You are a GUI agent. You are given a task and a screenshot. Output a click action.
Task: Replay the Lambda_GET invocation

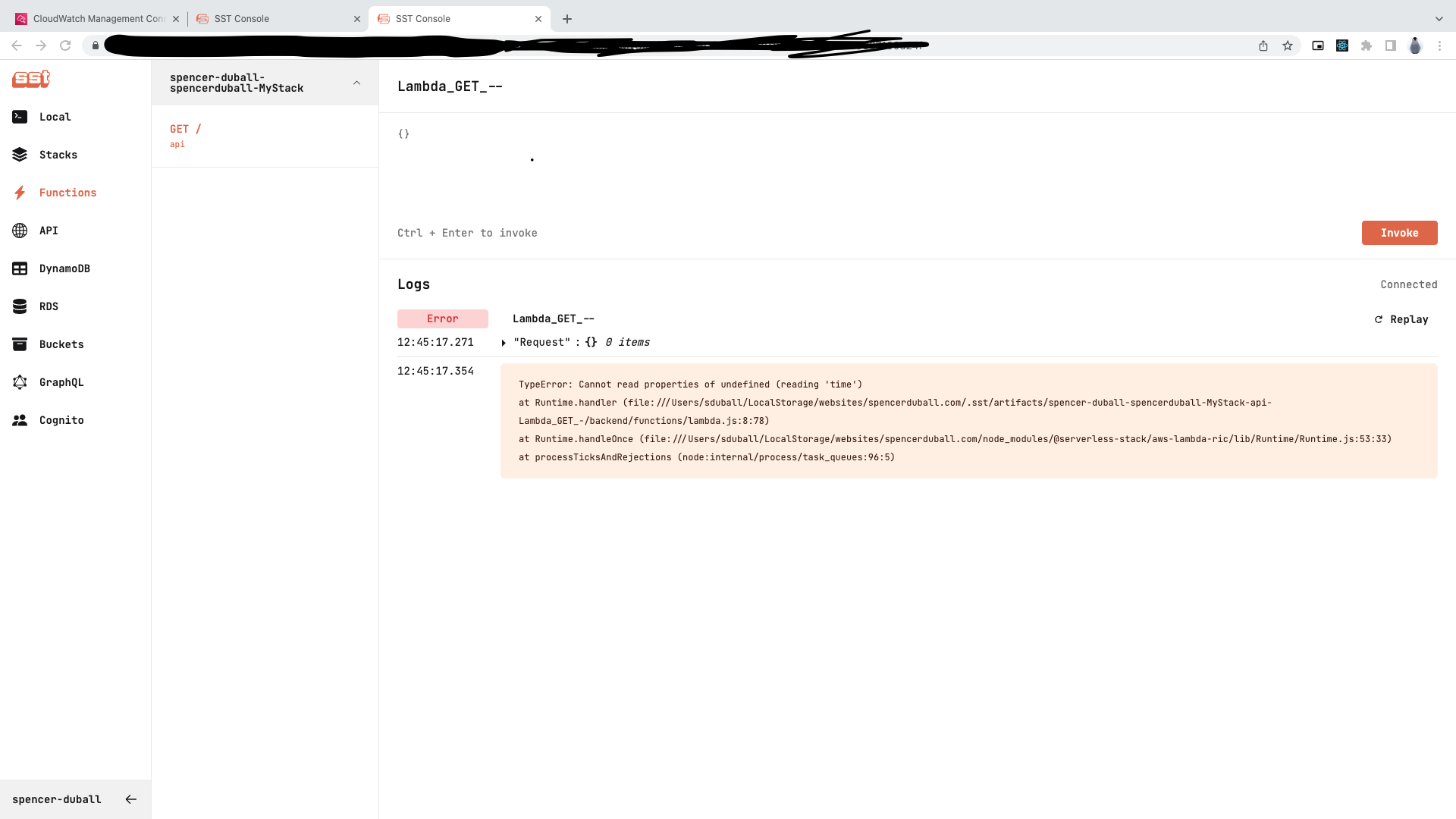pyautogui.click(x=1401, y=319)
